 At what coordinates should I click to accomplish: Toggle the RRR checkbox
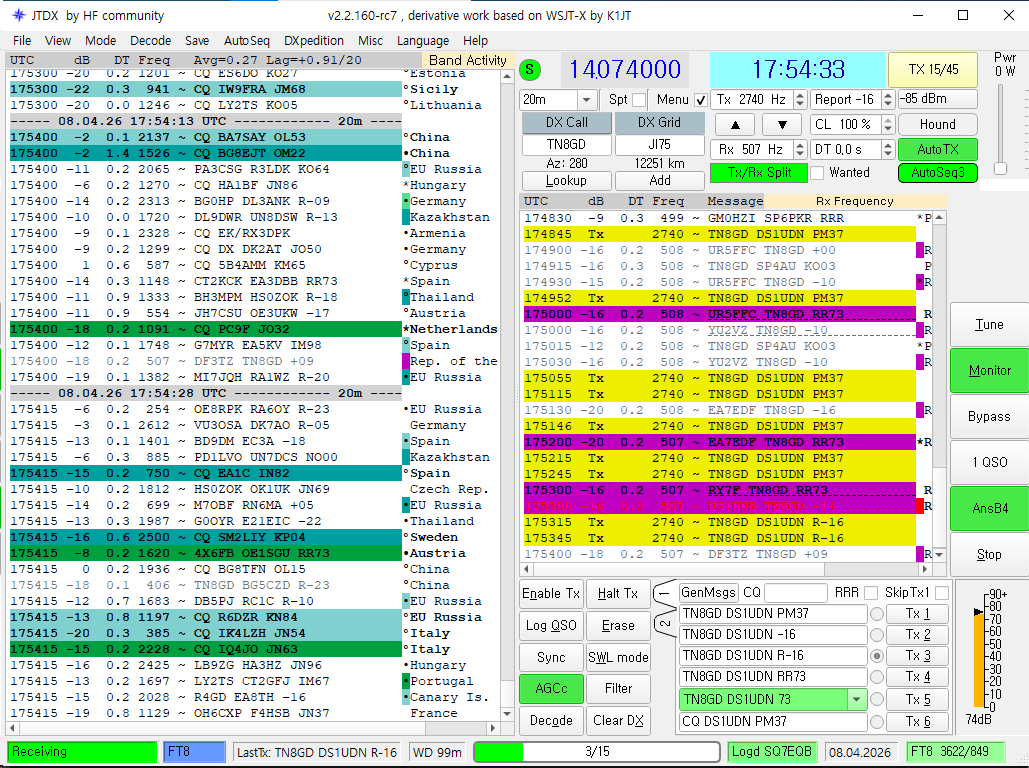(x=871, y=593)
